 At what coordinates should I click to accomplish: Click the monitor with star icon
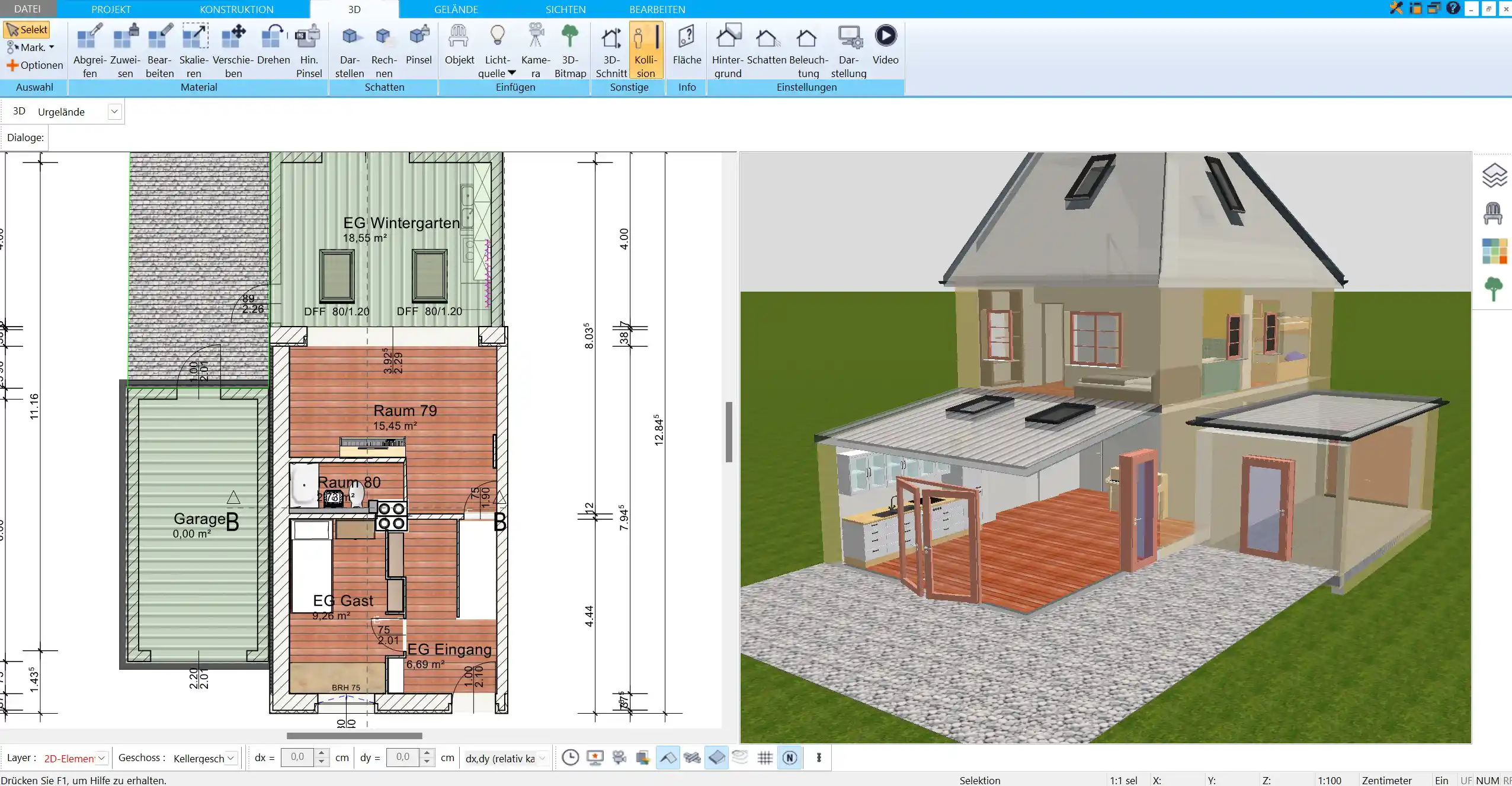(595, 758)
